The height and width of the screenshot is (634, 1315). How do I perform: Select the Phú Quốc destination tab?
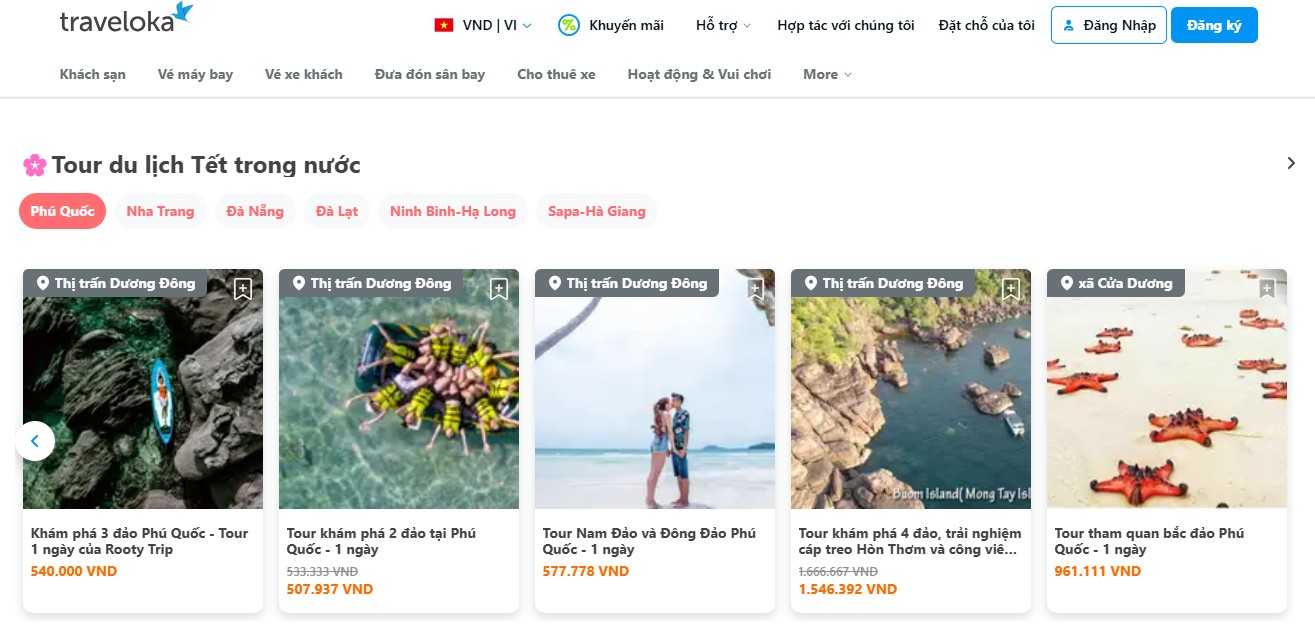pyautogui.click(x=62, y=211)
